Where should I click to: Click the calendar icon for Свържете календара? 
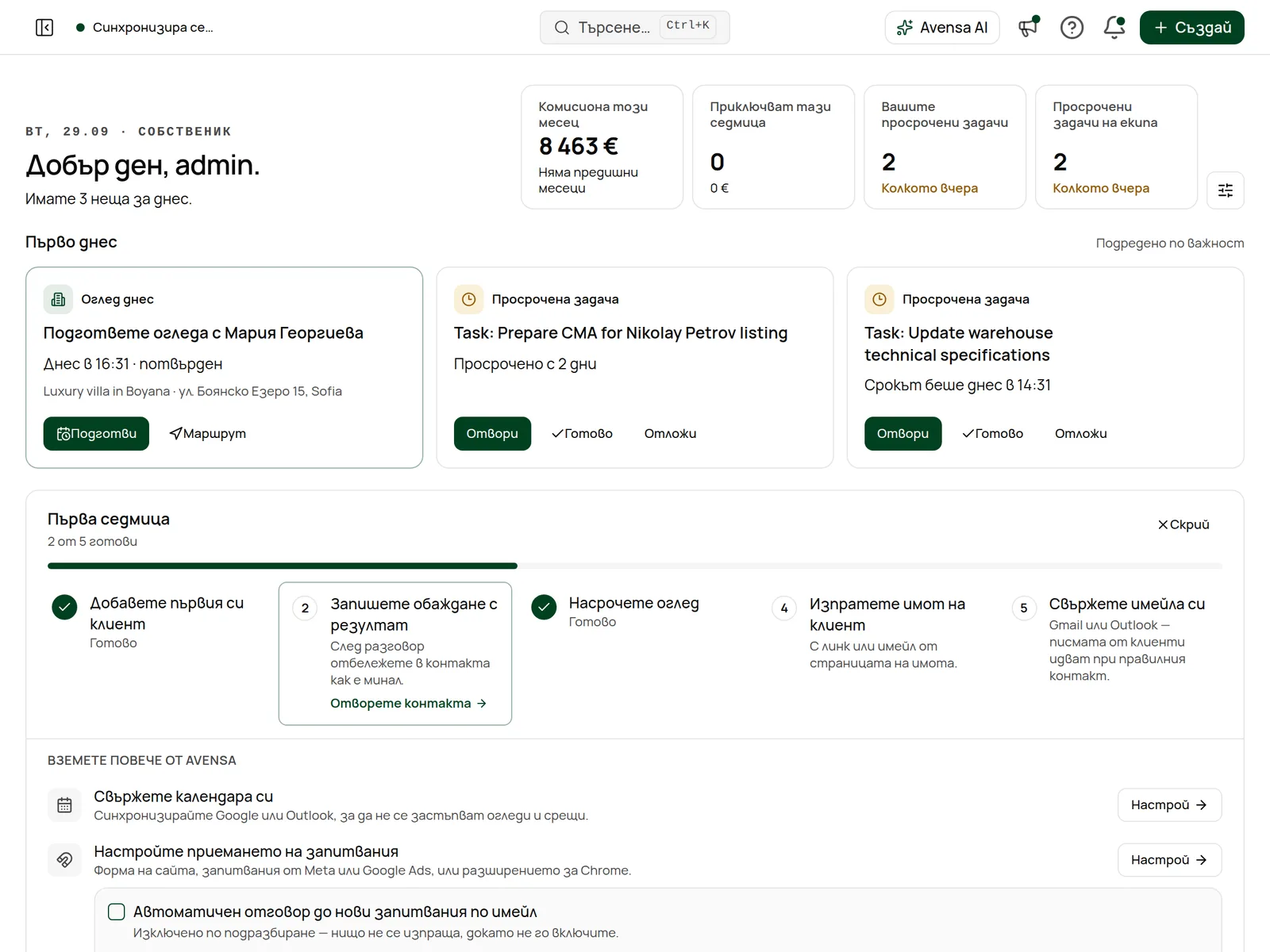click(x=64, y=805)
